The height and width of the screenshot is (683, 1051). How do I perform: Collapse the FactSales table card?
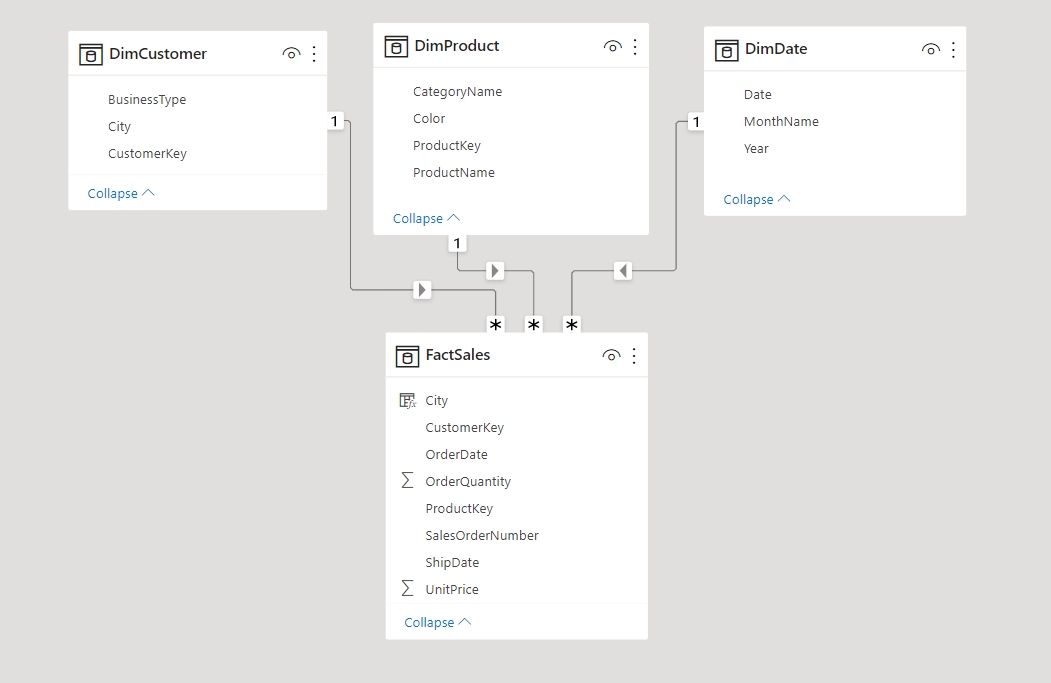pos(438,622)
